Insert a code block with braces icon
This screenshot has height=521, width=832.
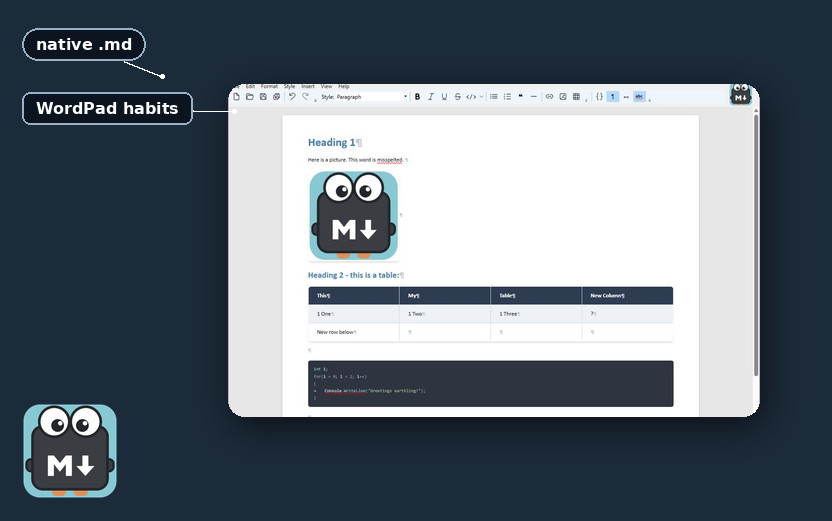coord(599,97)
